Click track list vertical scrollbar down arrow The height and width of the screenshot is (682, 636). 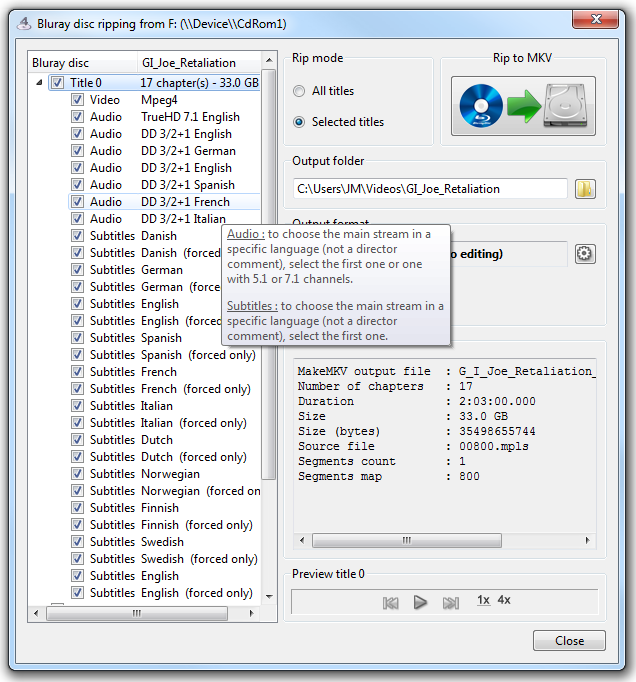click(269, 596)
